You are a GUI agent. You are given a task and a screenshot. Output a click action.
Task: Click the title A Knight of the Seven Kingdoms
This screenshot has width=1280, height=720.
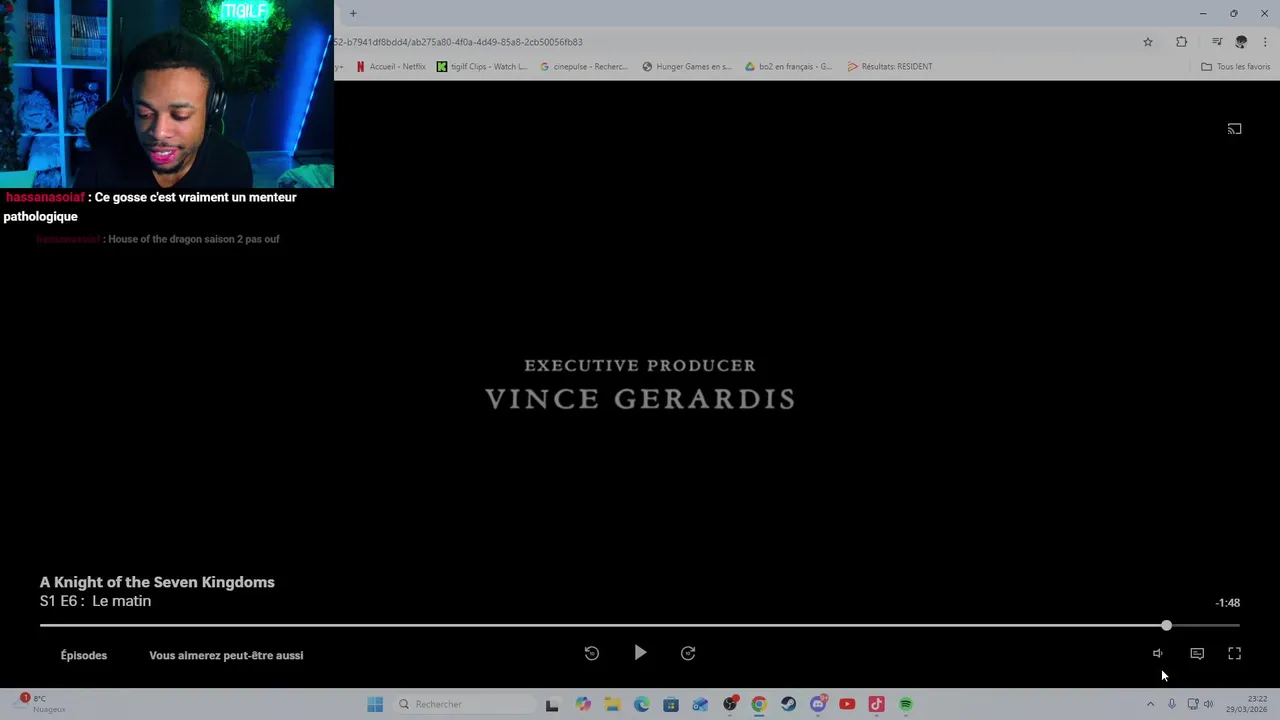tap(157, 582)
